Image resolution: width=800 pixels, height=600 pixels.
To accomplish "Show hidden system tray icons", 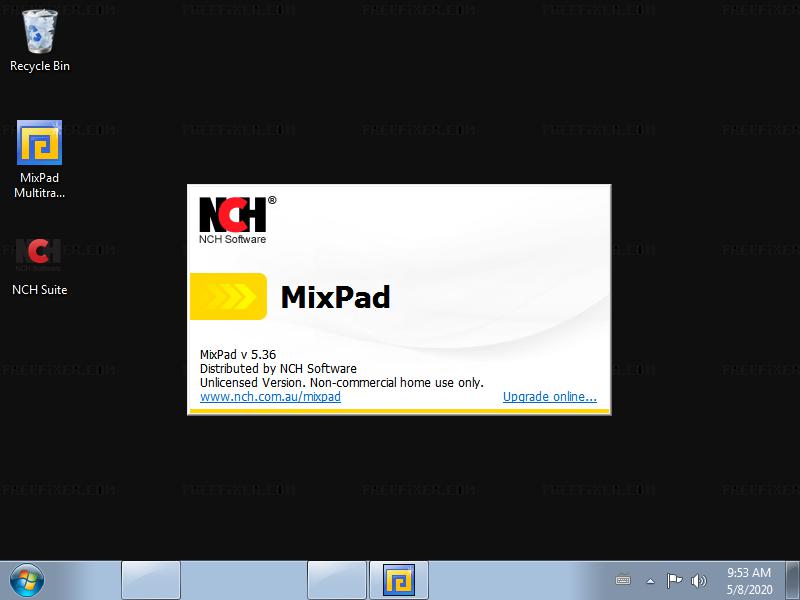I will pyautogui.click(x=650, y=581).
